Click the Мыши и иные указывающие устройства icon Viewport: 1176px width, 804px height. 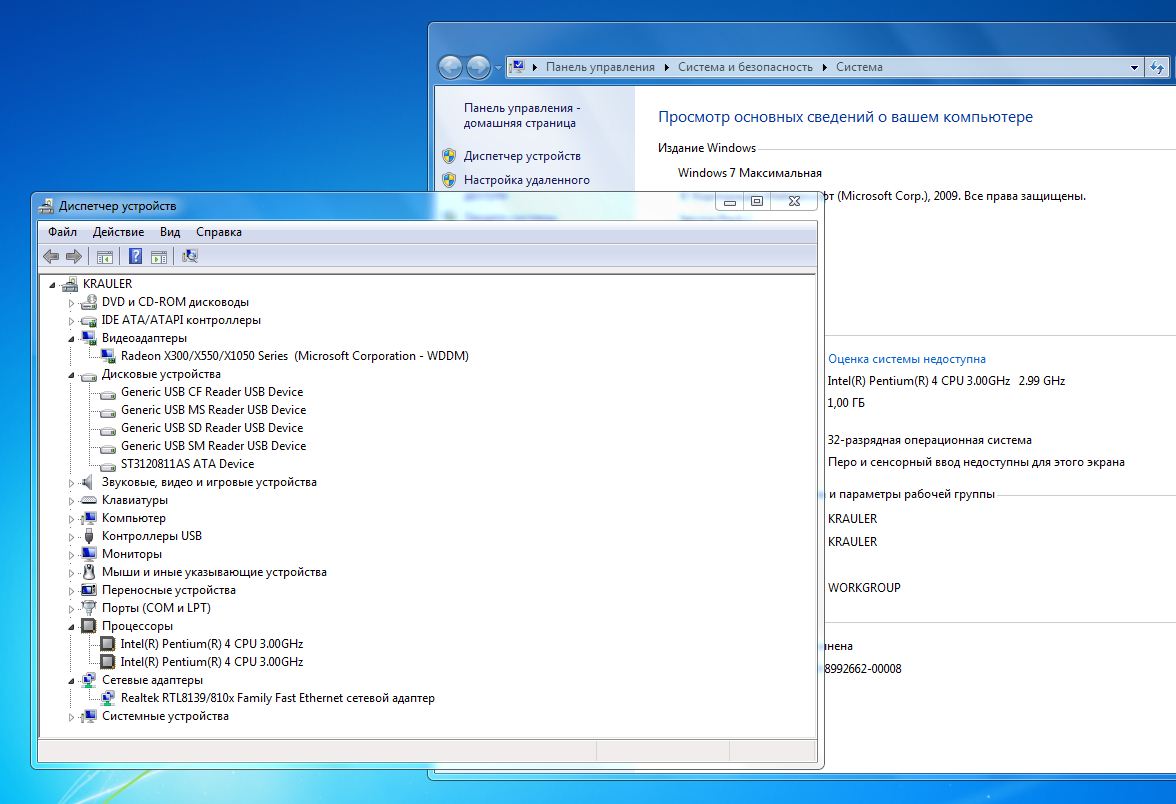88,572
